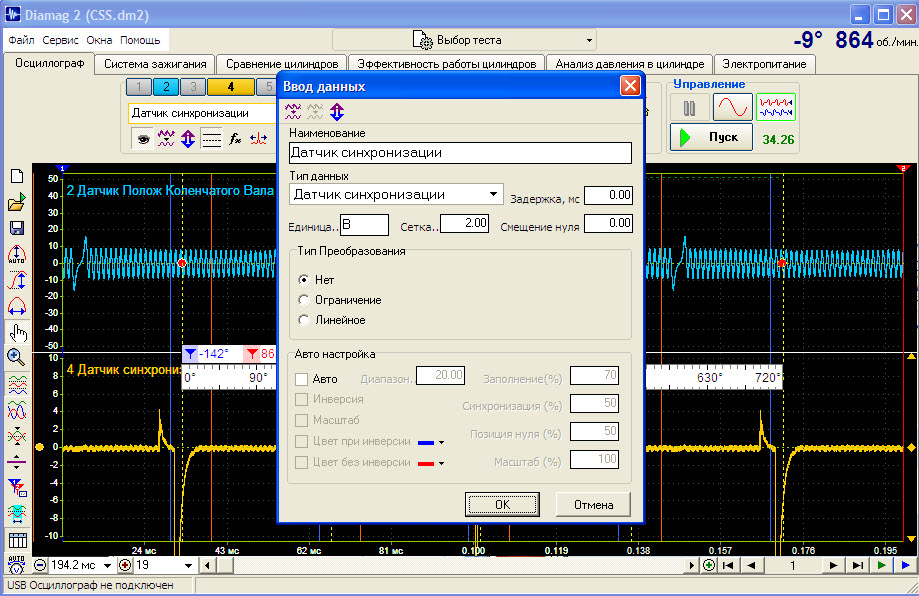Click the blue up-down arrows icon in dialog
Viewport: 919px width, 596px height.
click(337, 111)
